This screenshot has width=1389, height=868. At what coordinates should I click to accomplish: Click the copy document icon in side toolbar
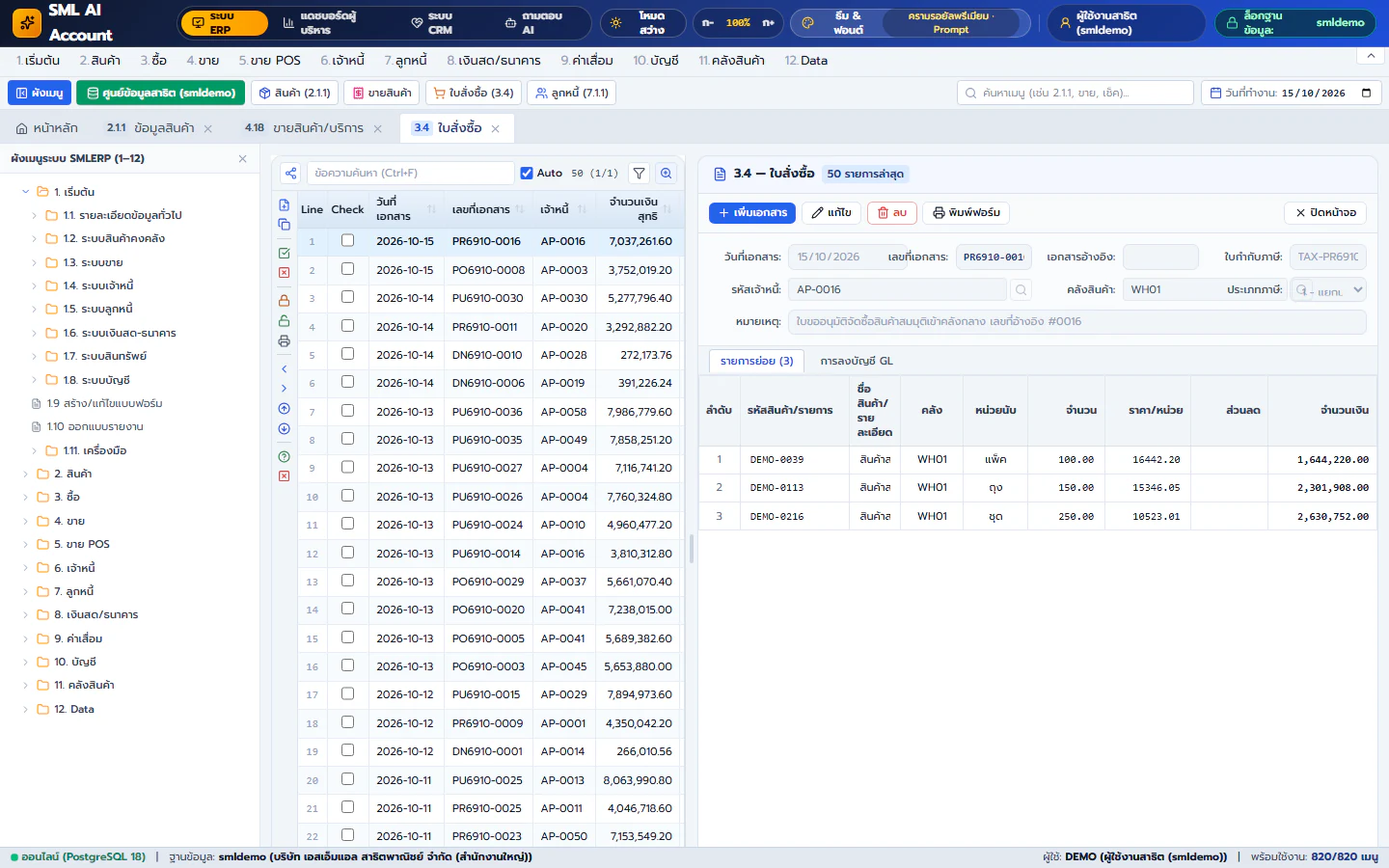284,225
